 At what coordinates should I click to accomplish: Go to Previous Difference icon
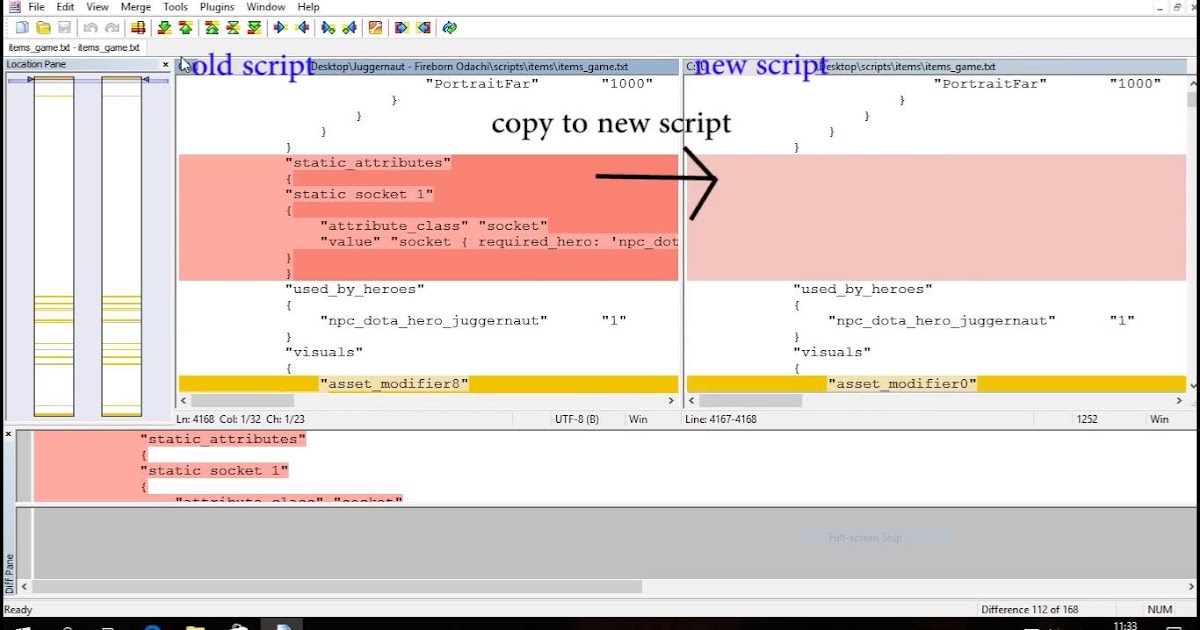click(186, 28)
